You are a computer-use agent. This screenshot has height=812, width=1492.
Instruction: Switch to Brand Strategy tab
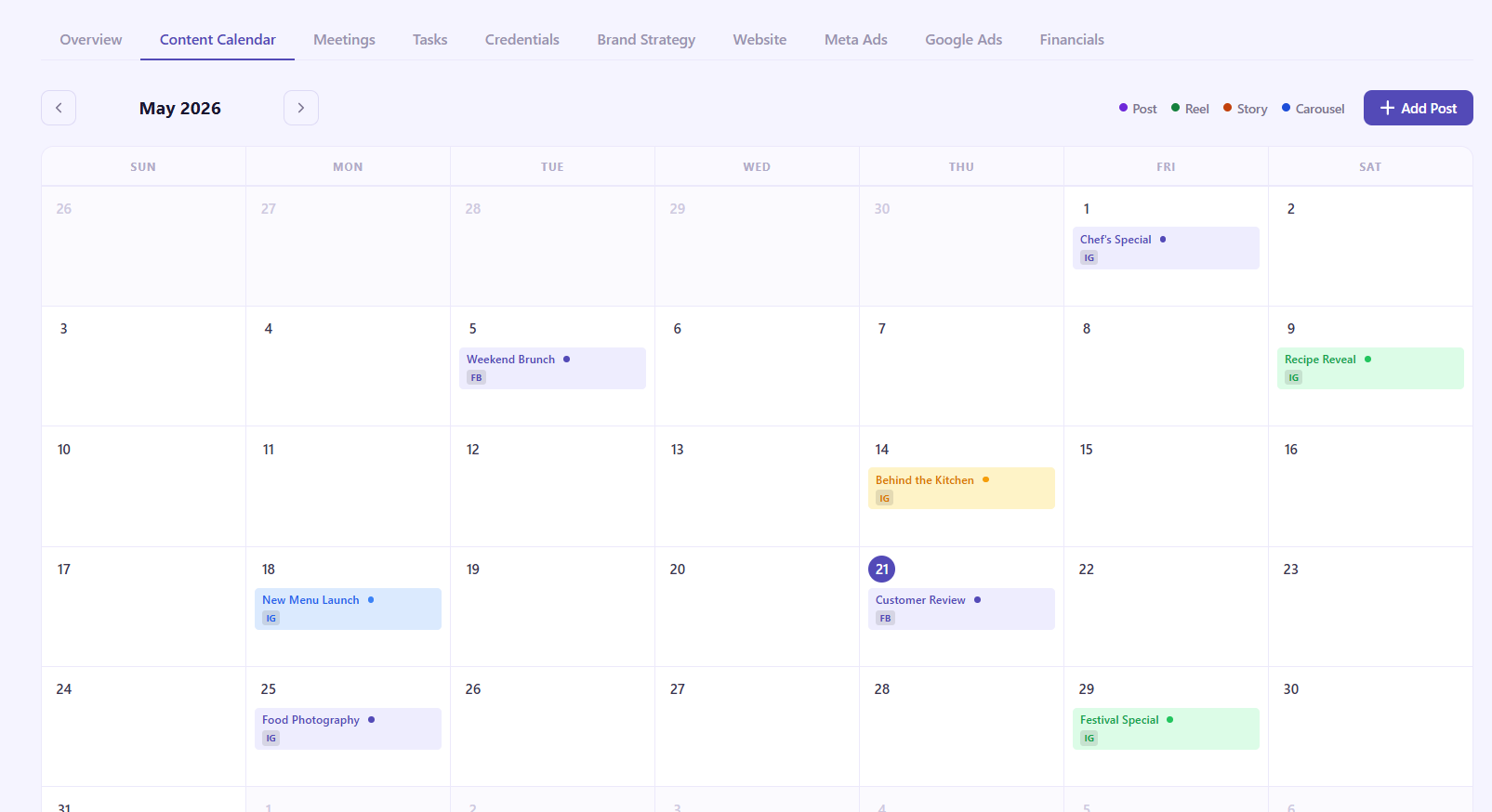coord(646,39)
